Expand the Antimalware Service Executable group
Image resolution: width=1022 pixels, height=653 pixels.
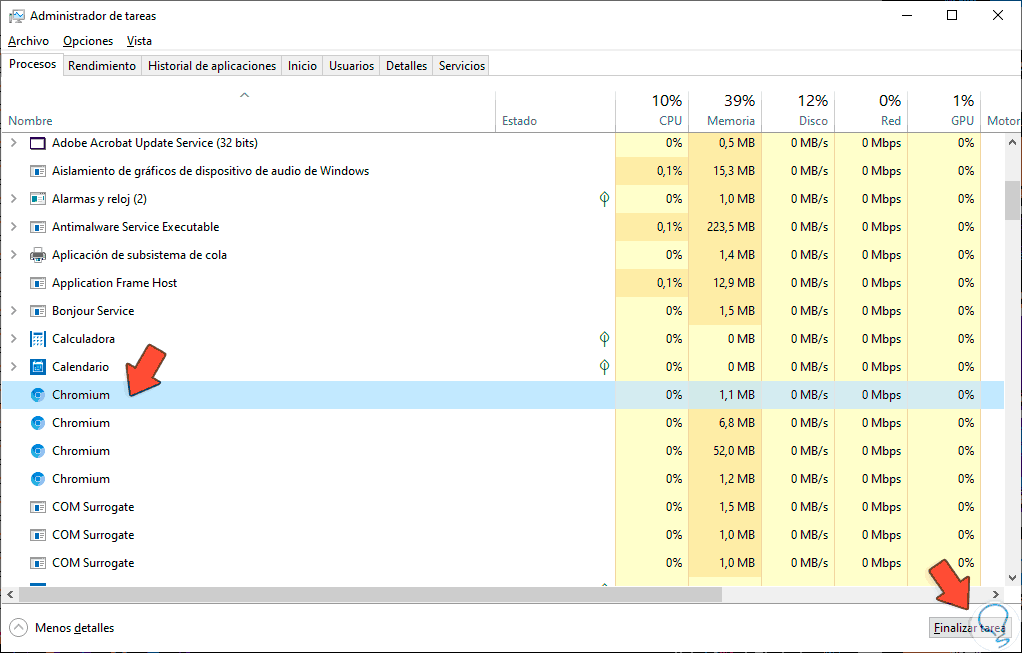click(x=13, y=227)
